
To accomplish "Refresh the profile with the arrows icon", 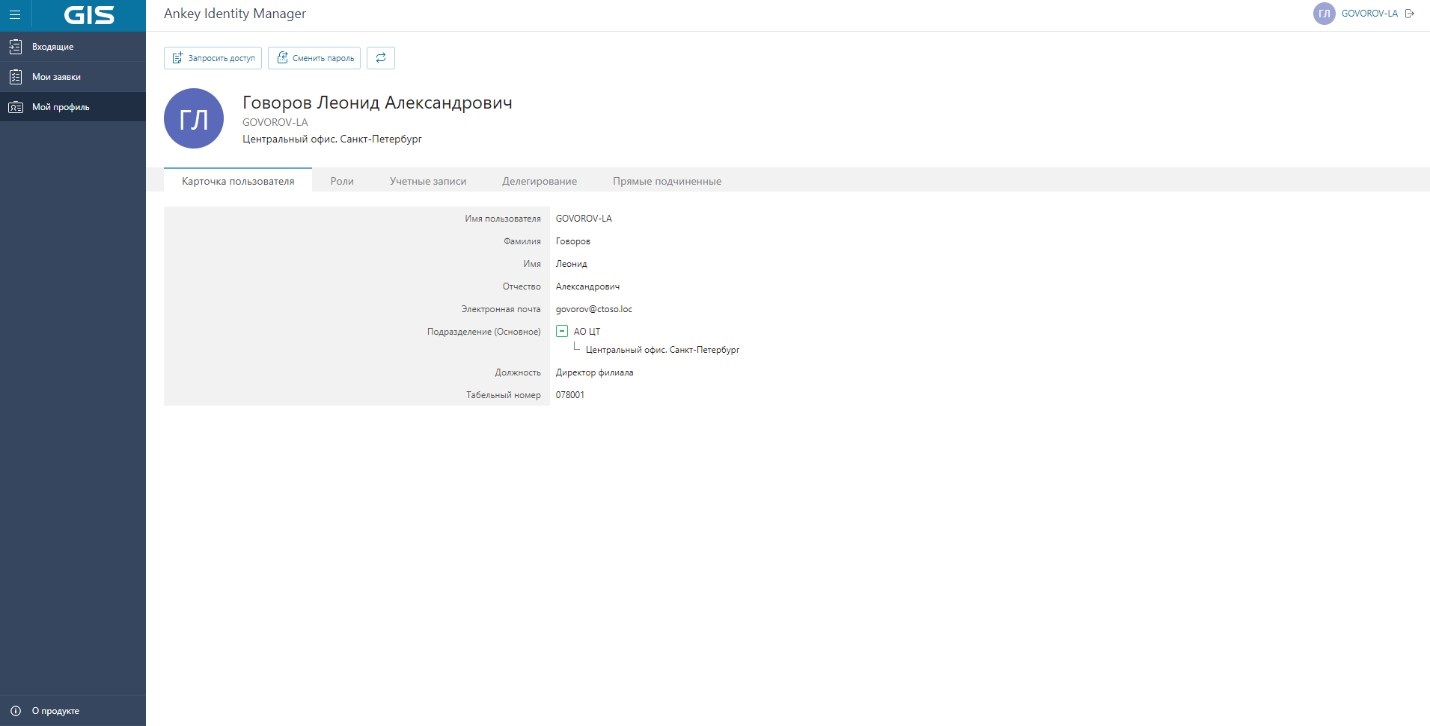I will click(x=381, y=58).
